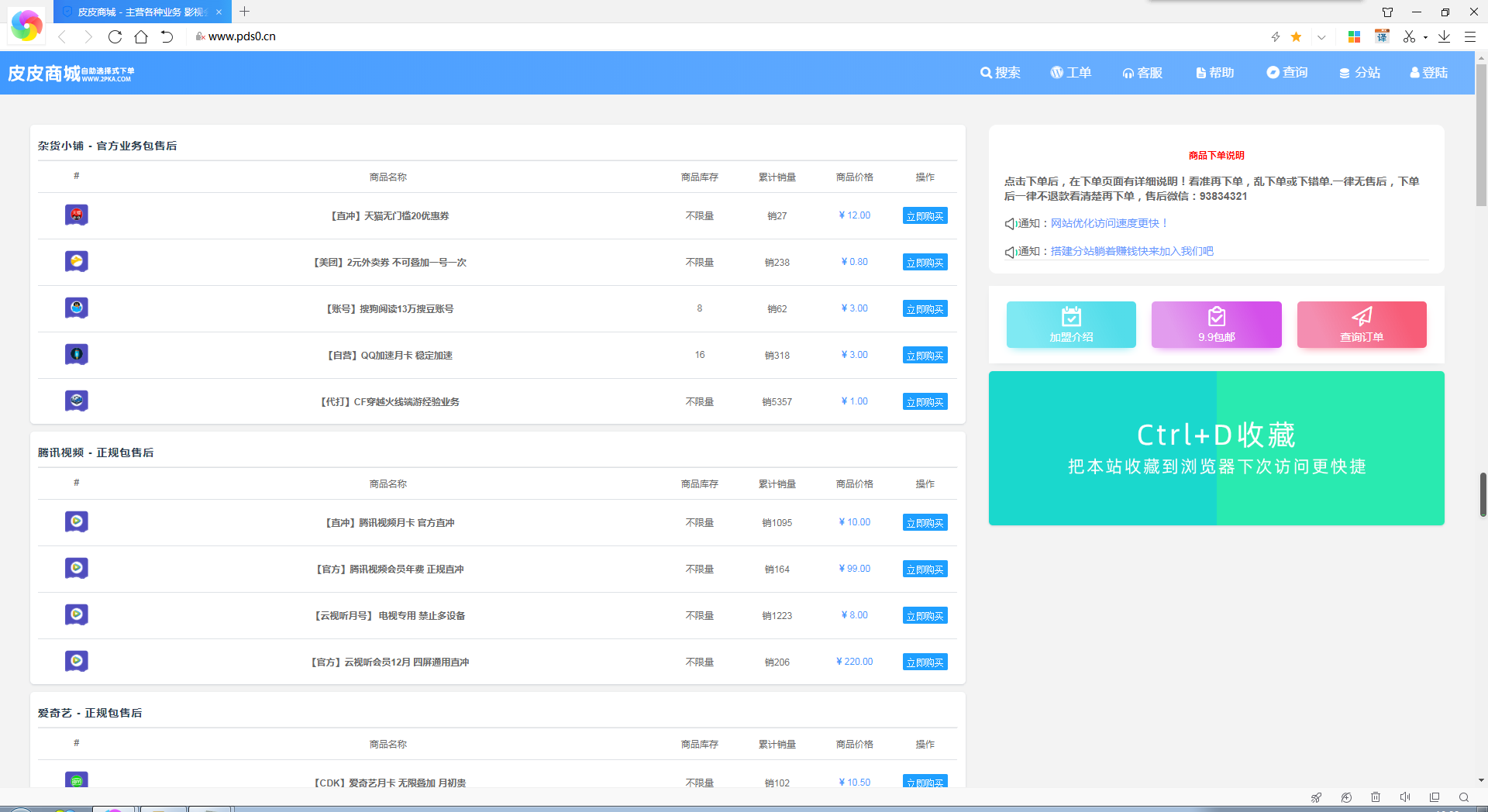Image resolution: width=1488 pixels, height=812 pixels.
Task: Click the site security icon left of URL
Action: click(x=200, y=36)
